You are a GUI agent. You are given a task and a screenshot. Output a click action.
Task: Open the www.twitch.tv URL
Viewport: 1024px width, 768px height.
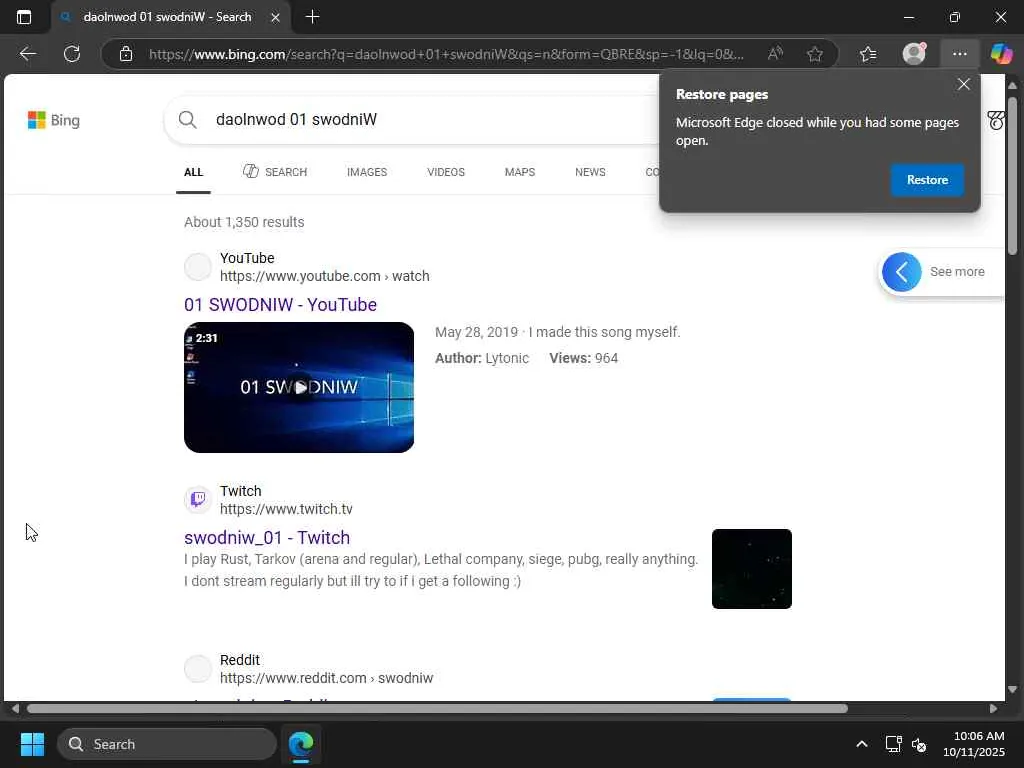tap(286, 509)
